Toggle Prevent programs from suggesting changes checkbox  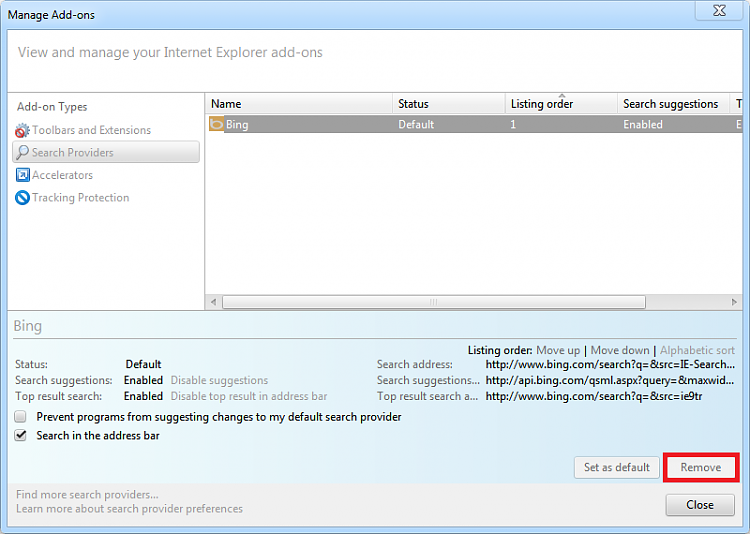pyautogui.click(x=21, y=417)
